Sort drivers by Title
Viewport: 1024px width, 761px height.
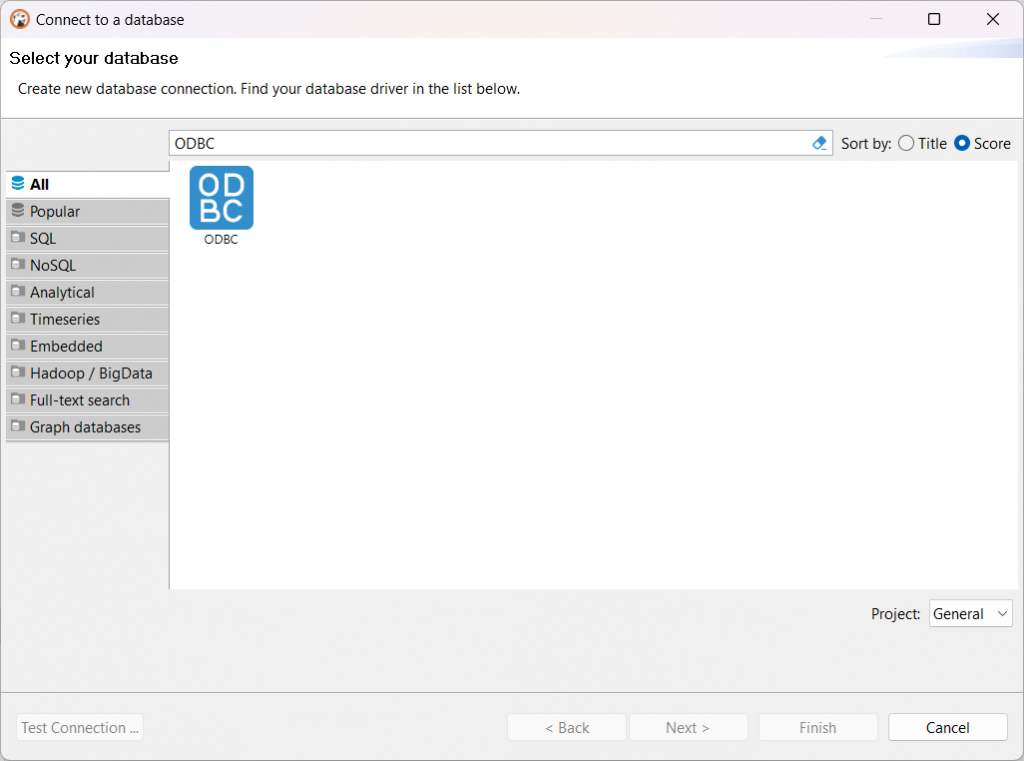(x=922, y=144)
